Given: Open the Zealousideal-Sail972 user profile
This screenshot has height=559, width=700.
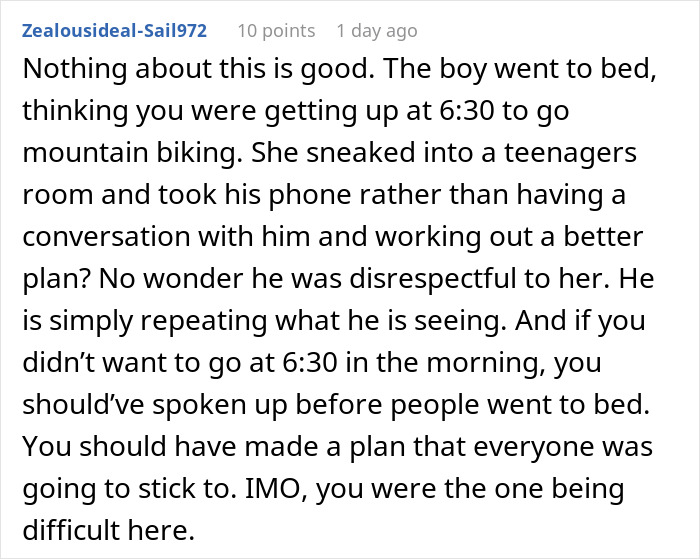Looking at the screenshot, I should coord(111,31).
